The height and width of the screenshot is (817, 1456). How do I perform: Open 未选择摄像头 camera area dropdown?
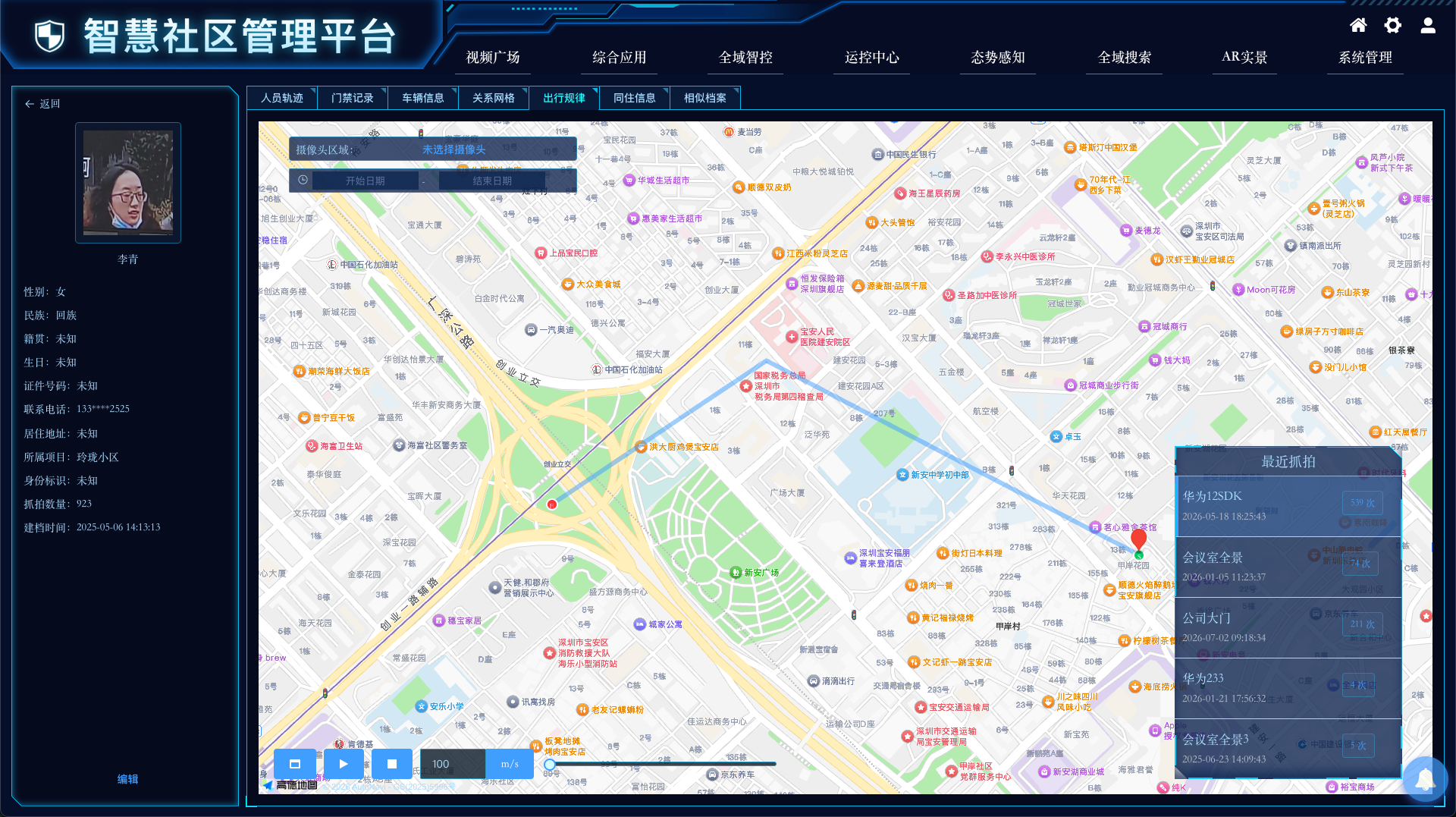click(454, 149)
